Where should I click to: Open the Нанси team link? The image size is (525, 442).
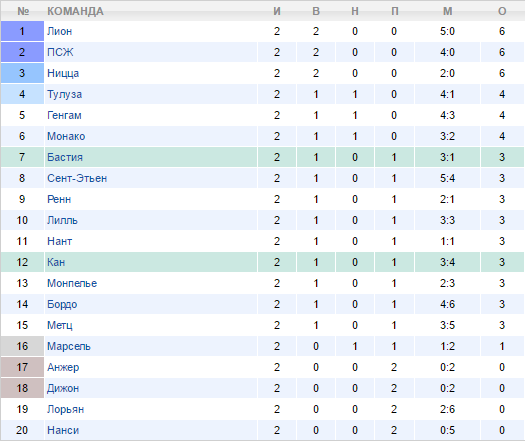pos(63,430)
